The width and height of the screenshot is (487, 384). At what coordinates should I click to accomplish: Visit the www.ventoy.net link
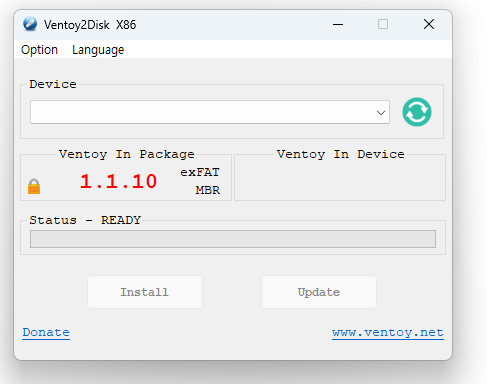388,332
